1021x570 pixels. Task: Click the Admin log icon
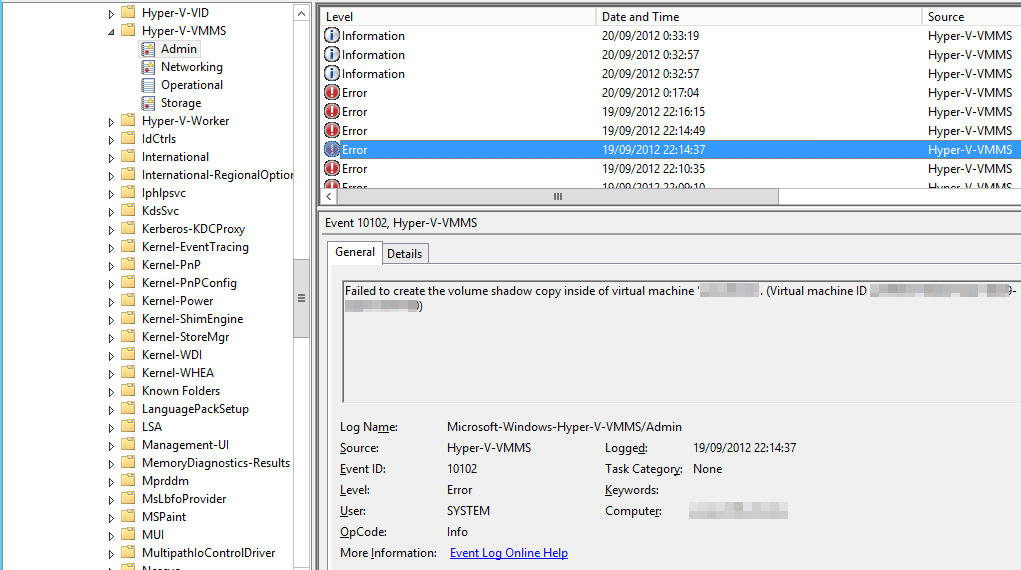(148, 49)
